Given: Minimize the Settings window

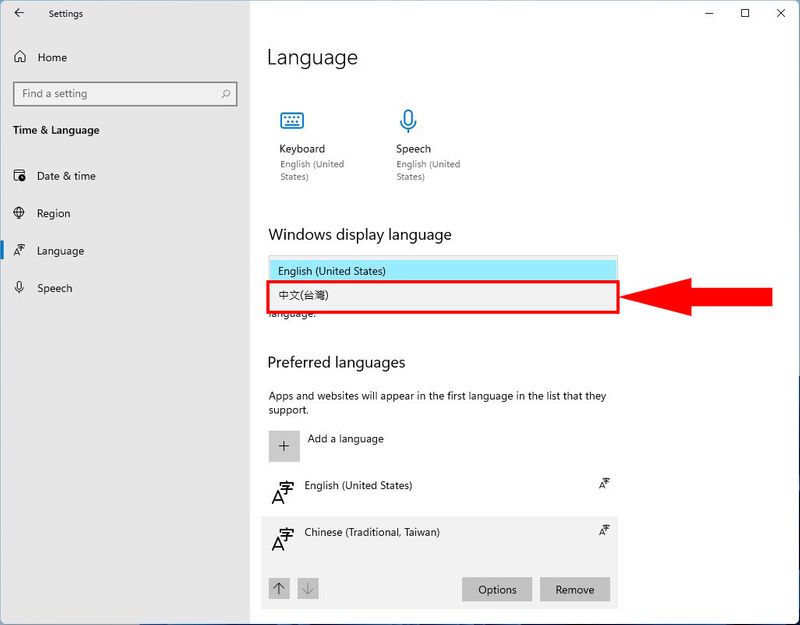Looking at the screenshot, I should (709, 13).
